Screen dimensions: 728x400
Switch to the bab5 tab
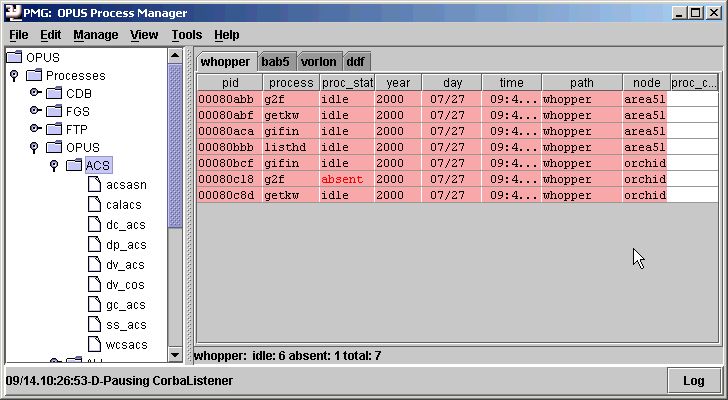tap(275, 61)
